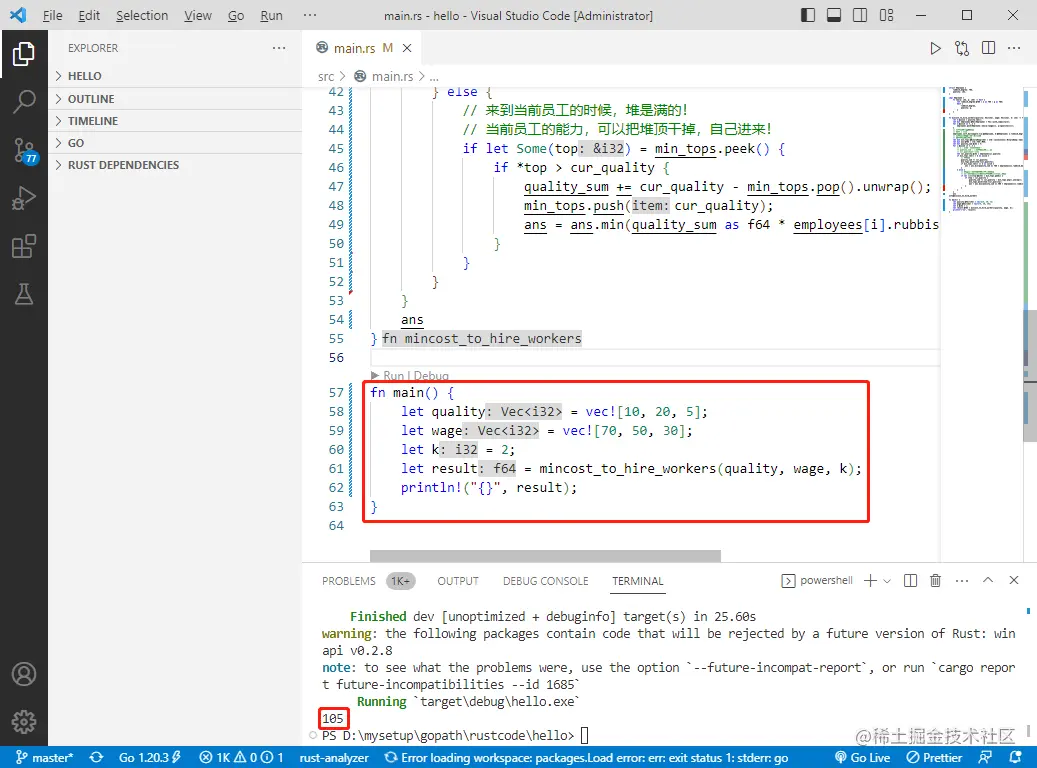Screen dimensions: 1037x768
Task: Switch to the OUTPUT tab
Action: (x=458, y=581)
